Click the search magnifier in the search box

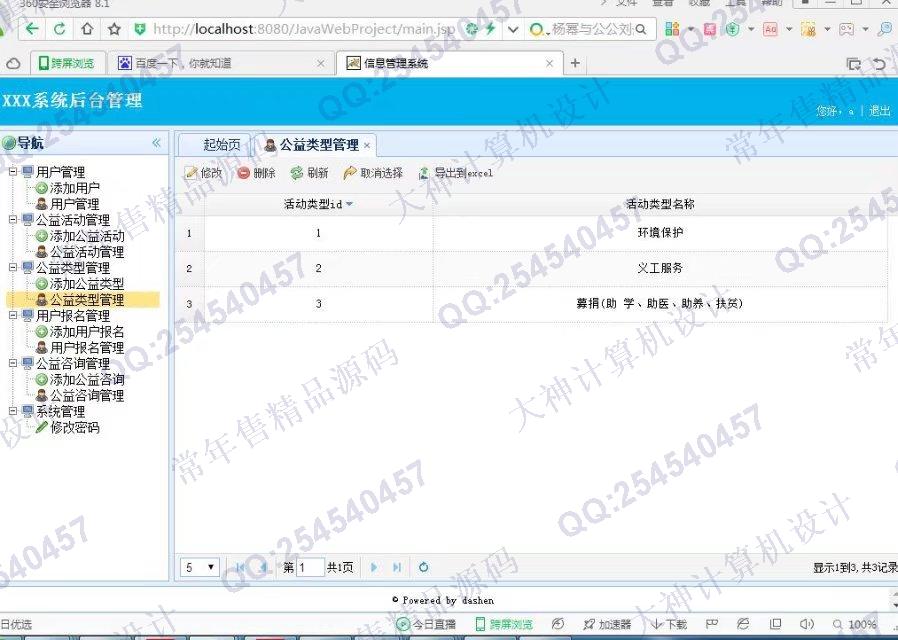click(641, 29)
